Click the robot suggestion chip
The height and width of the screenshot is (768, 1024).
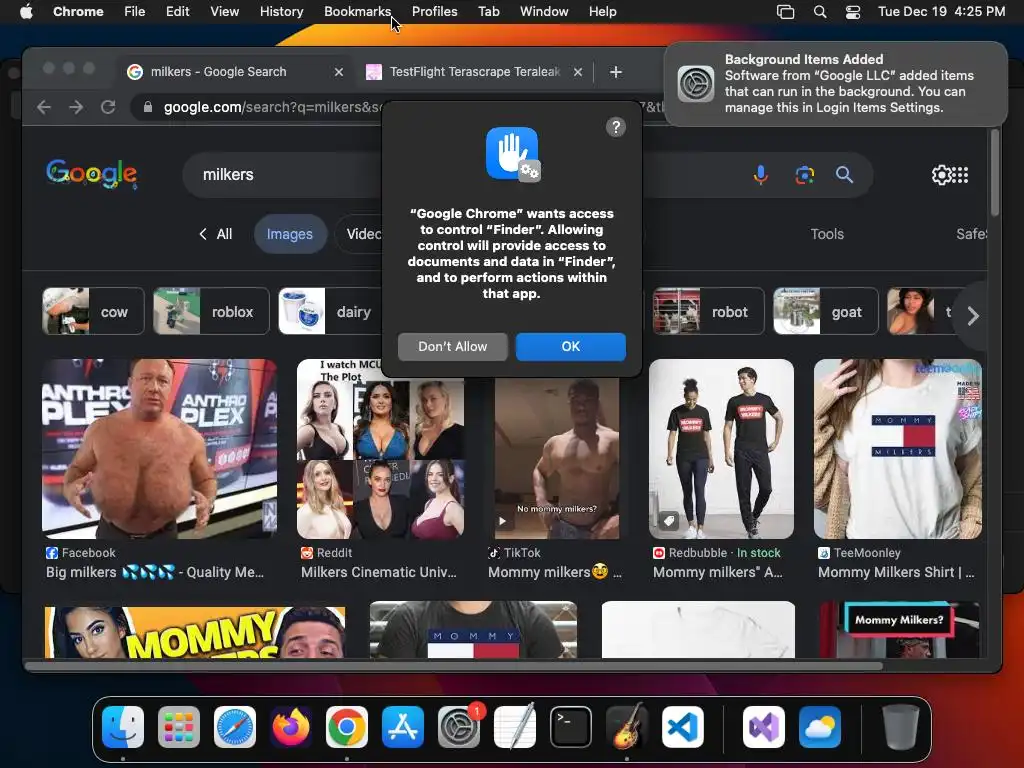coord(708,312)
